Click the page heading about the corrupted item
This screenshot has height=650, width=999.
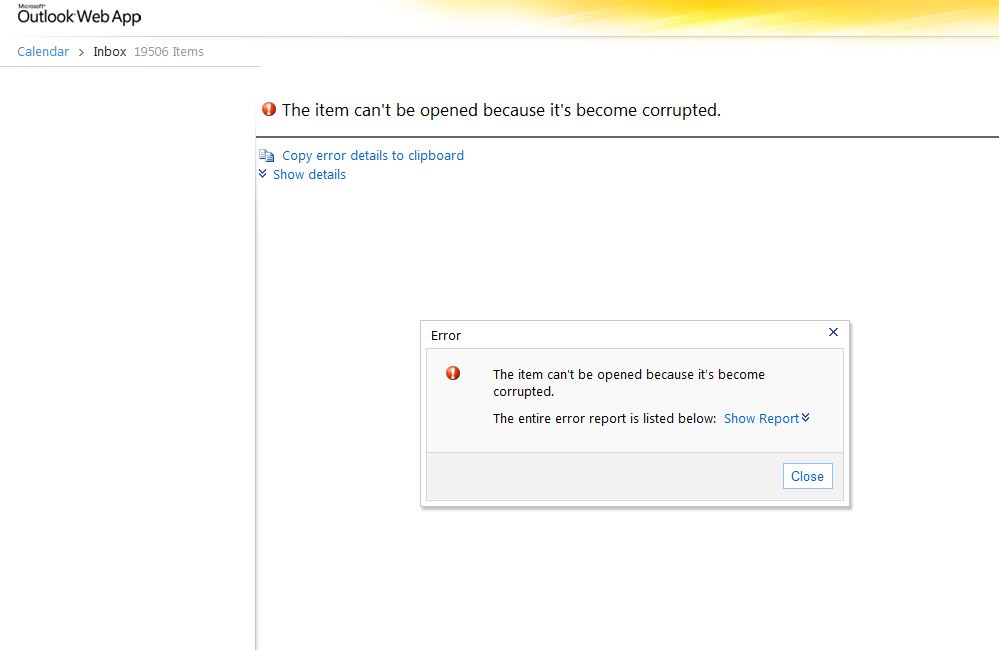(x=501, y=110)
